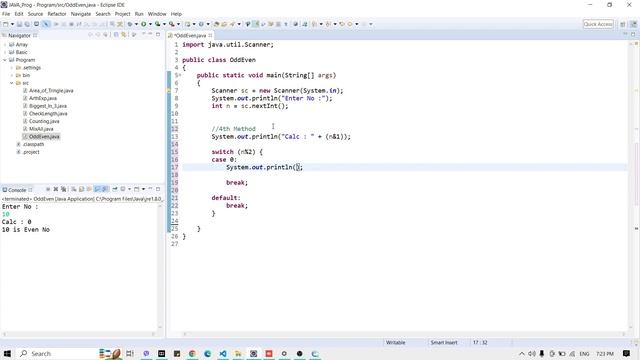Viewport: 640px width, 360px height.
Task: Open the Window menu
Action: coord(157,14)
